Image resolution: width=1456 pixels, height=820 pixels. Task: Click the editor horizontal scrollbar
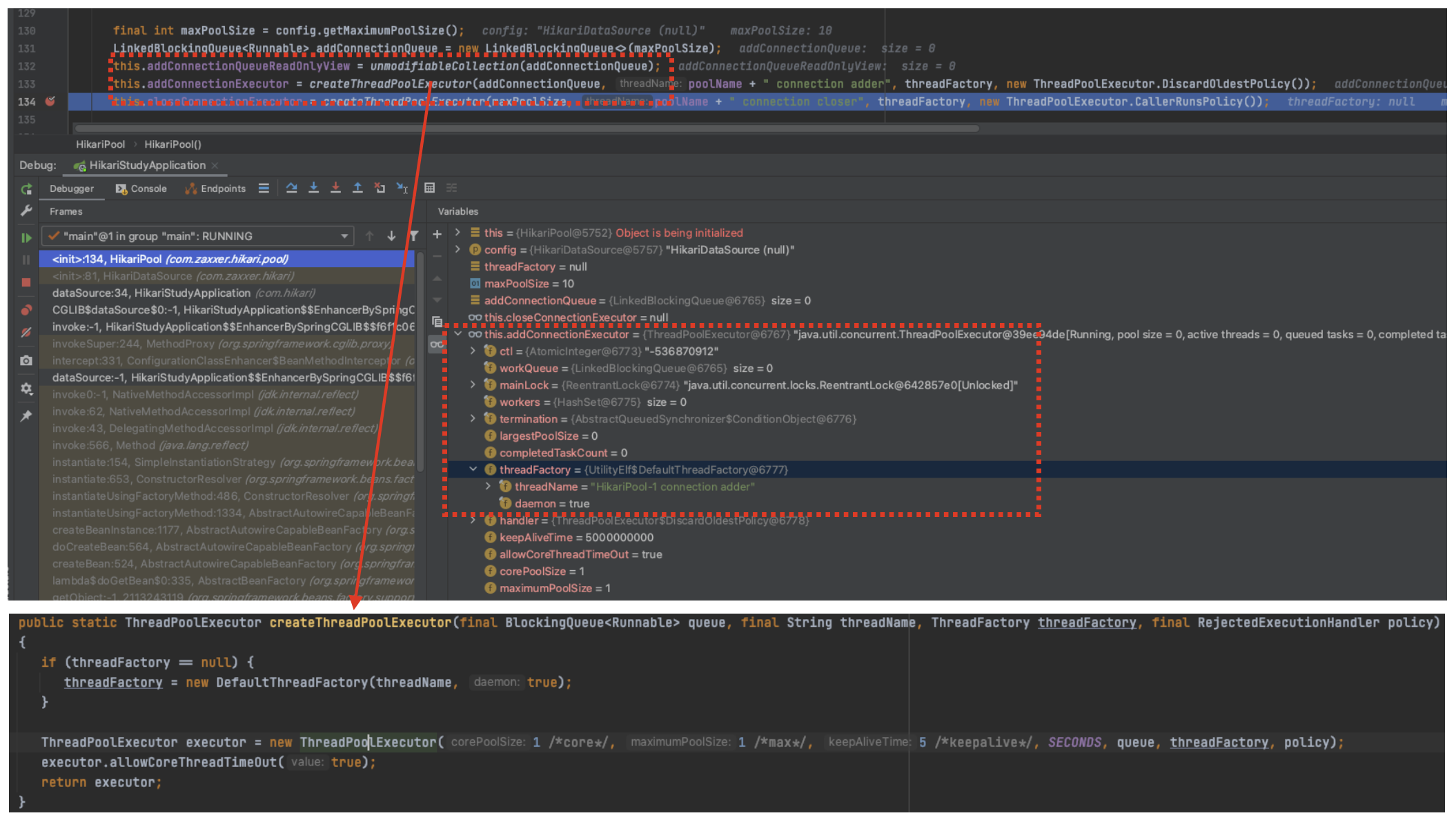[x=524, y=128]
